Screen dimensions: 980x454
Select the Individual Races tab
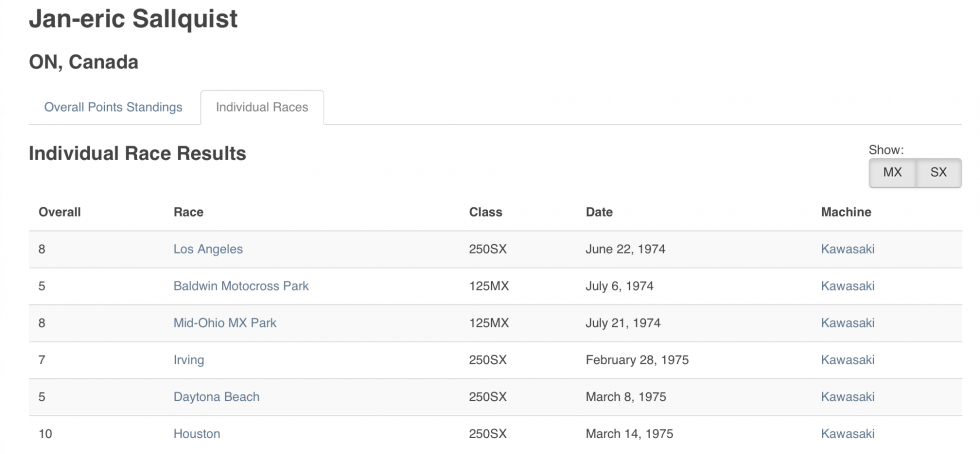coord(262,107)
